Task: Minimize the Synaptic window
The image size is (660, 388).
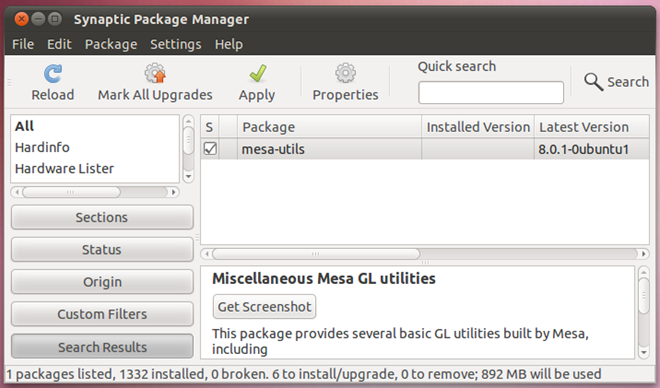Action: tap(38, 19)
